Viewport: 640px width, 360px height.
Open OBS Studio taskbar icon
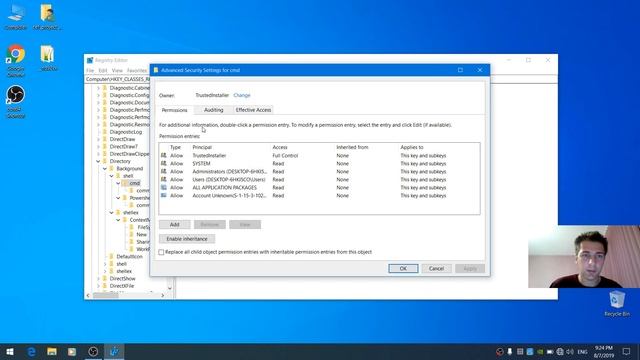point(93,351)
